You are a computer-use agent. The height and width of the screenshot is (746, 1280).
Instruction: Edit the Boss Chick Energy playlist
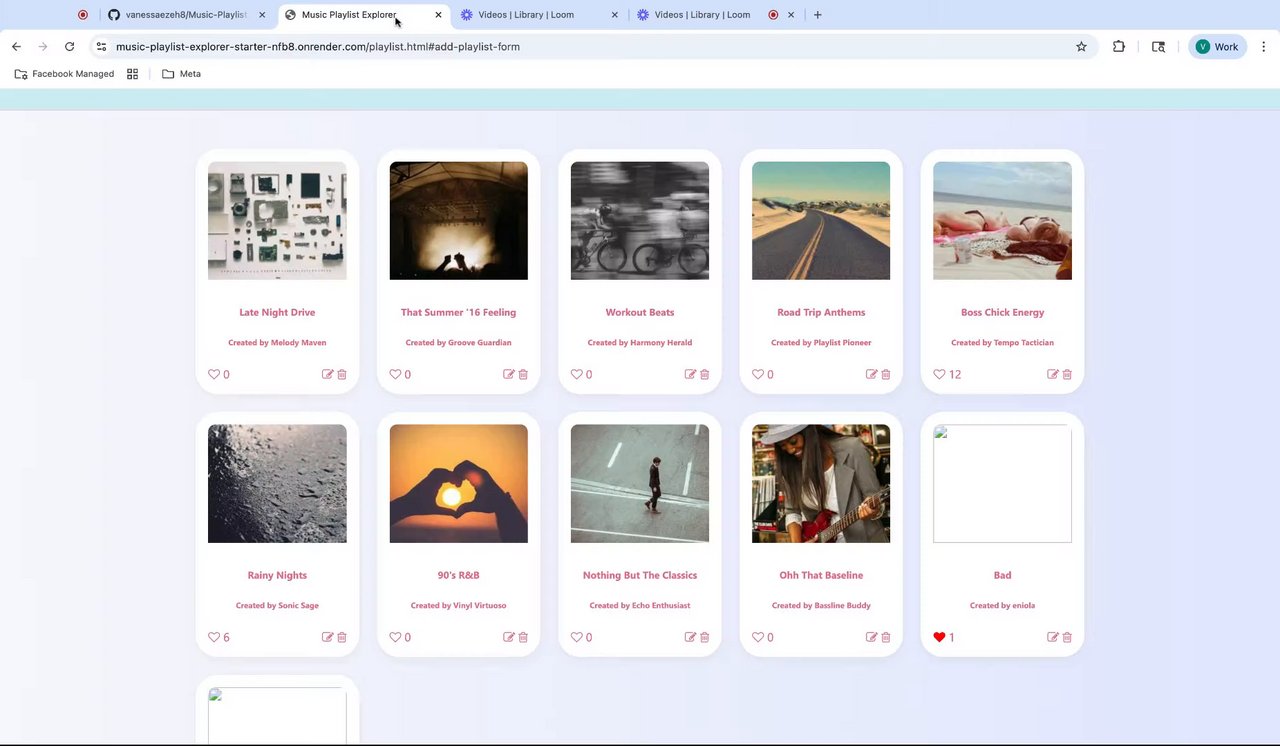1052,374
